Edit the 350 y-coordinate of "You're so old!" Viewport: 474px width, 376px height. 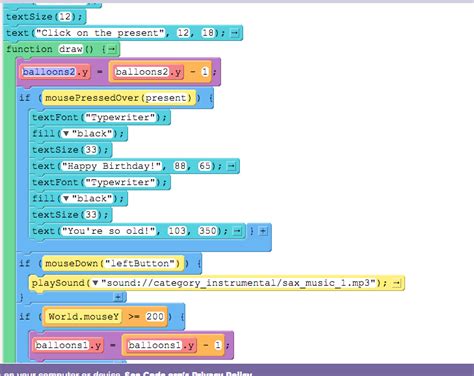tap(207, 231)
